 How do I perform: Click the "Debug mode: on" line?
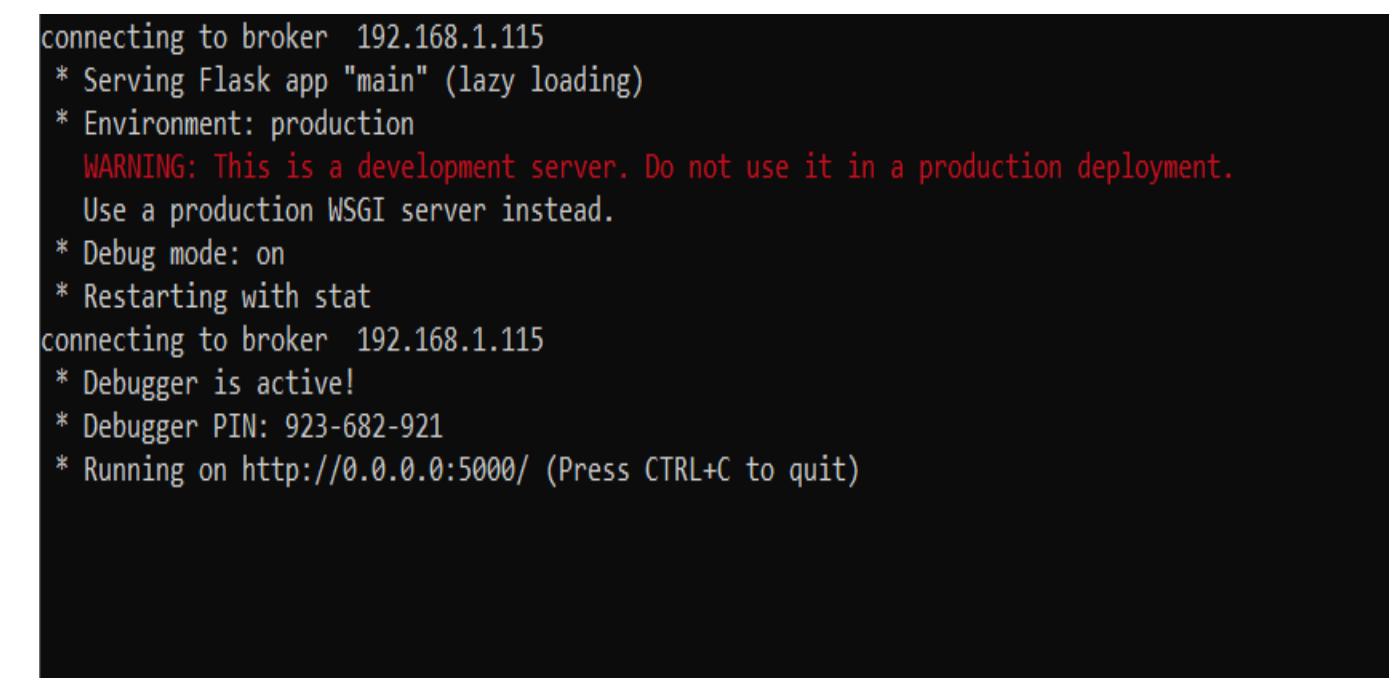[x=183, y=253]
